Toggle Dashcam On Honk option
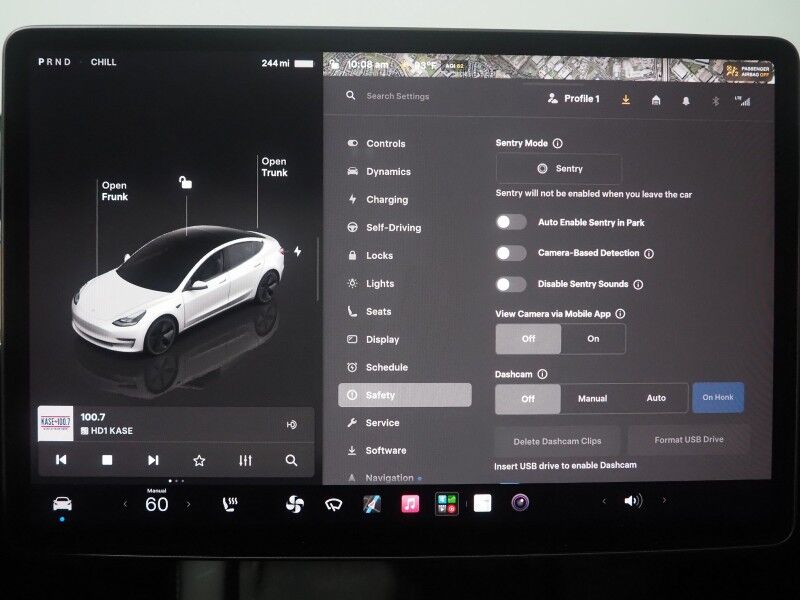The height and width of the screenshot is (600, 800). click(718, 397)
